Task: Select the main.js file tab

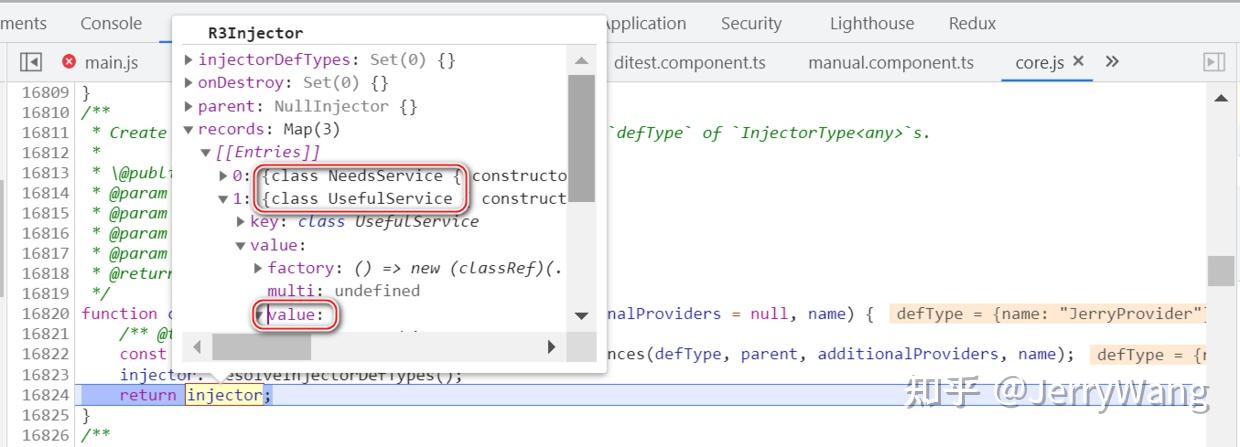Action: click(111, 62)
